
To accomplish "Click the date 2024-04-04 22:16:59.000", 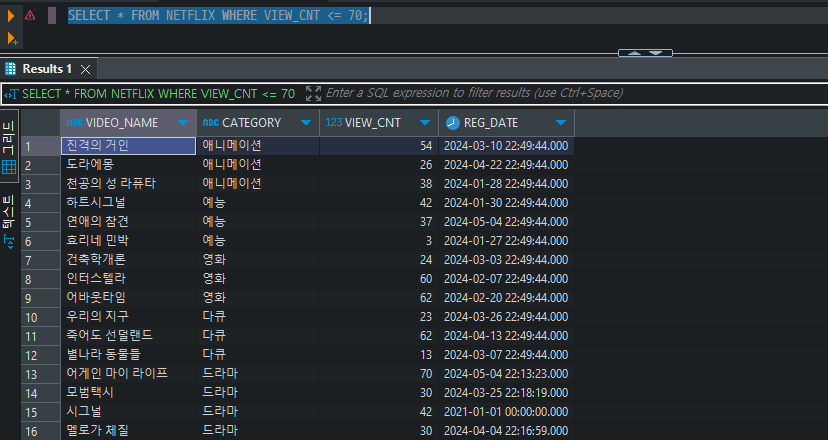I will (507, 431).
